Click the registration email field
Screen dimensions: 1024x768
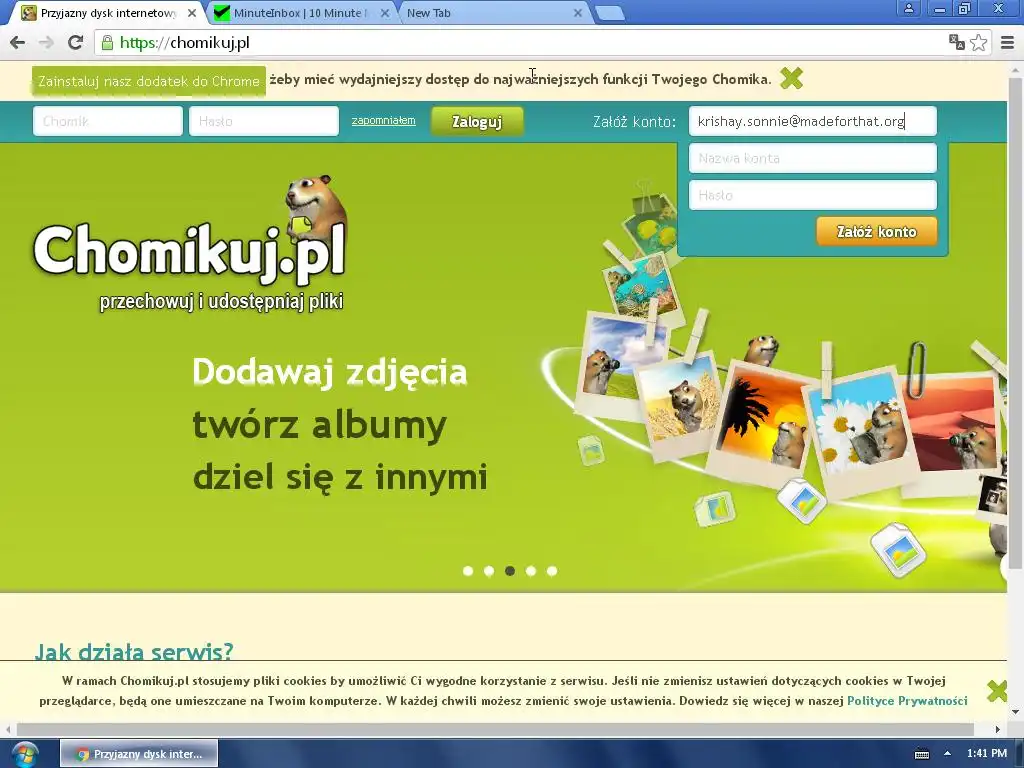click(x=812, y=121)
